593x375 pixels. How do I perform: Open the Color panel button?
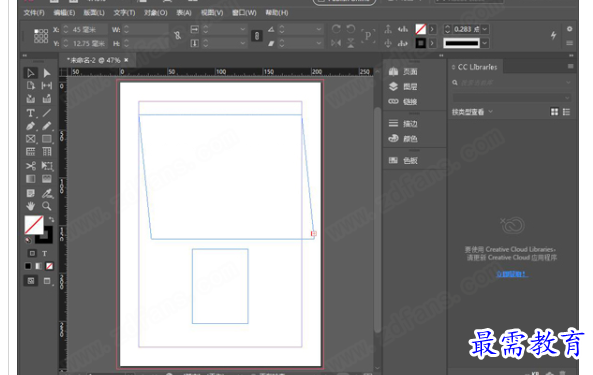(x=403, y=139)
